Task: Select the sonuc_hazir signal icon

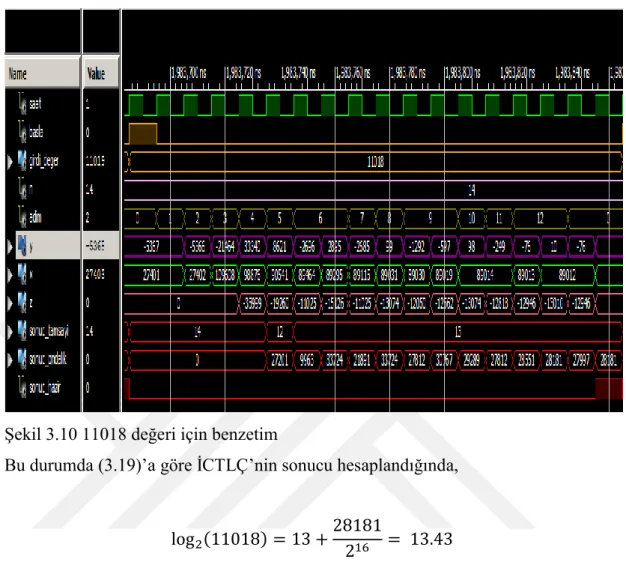Action: 22,387
